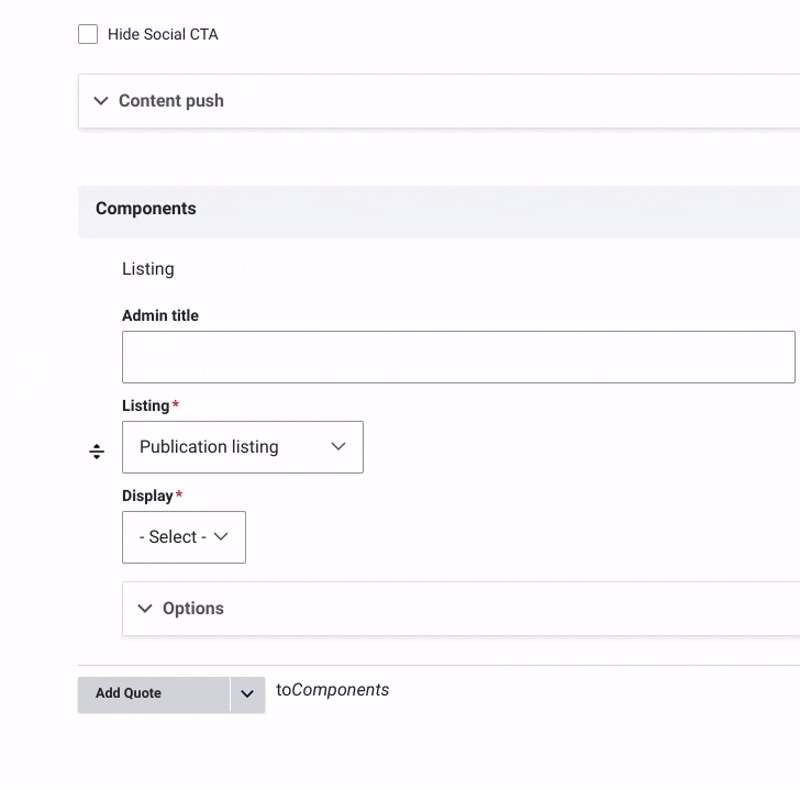Focus the Admin title text field
Viewport: 800px width, 790px height.
(x=458, y=357)
